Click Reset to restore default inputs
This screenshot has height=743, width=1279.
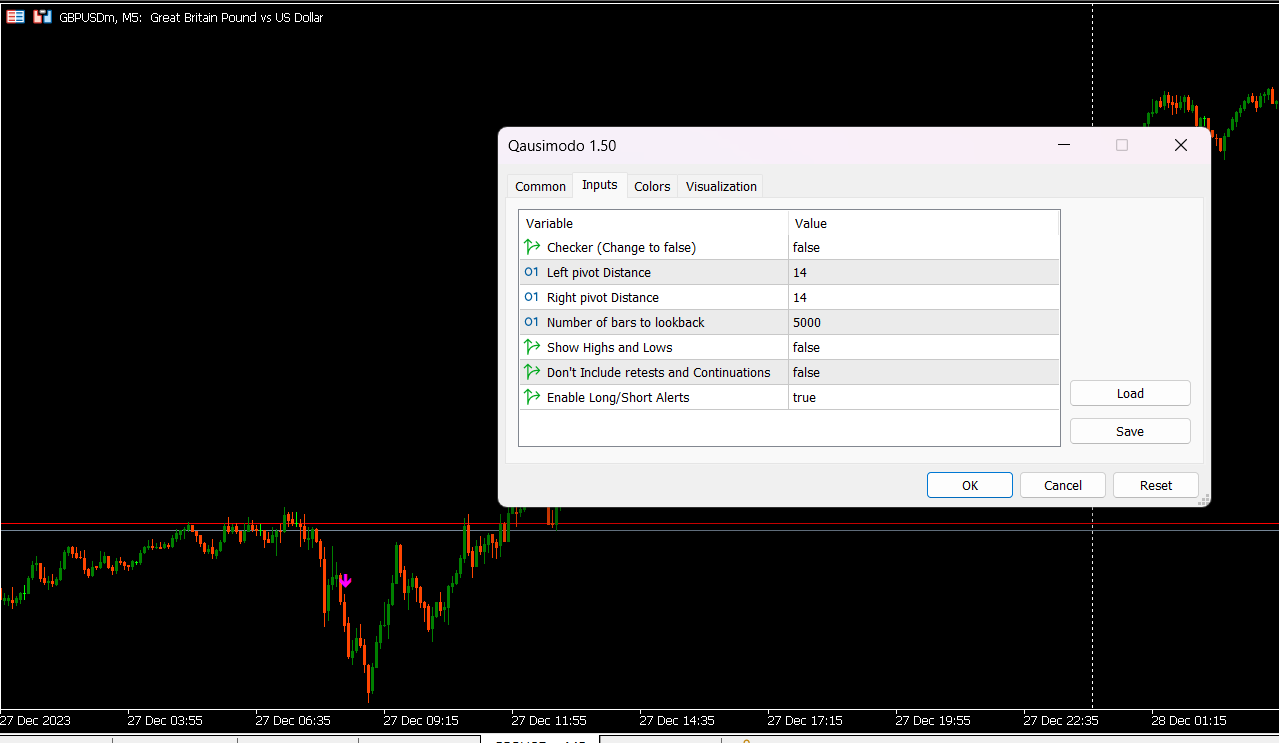tap(1155, 484)
